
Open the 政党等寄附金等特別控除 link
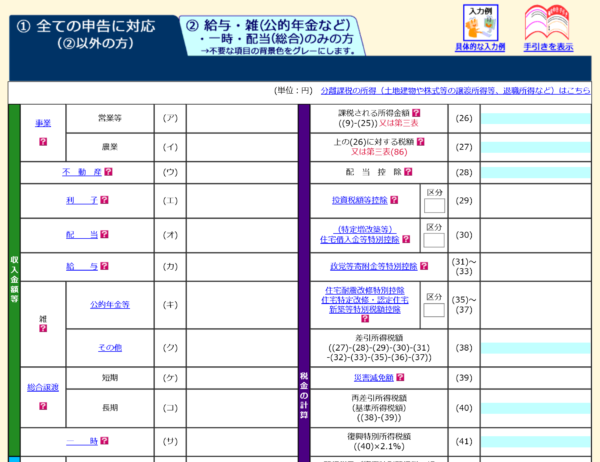[373, 266]
